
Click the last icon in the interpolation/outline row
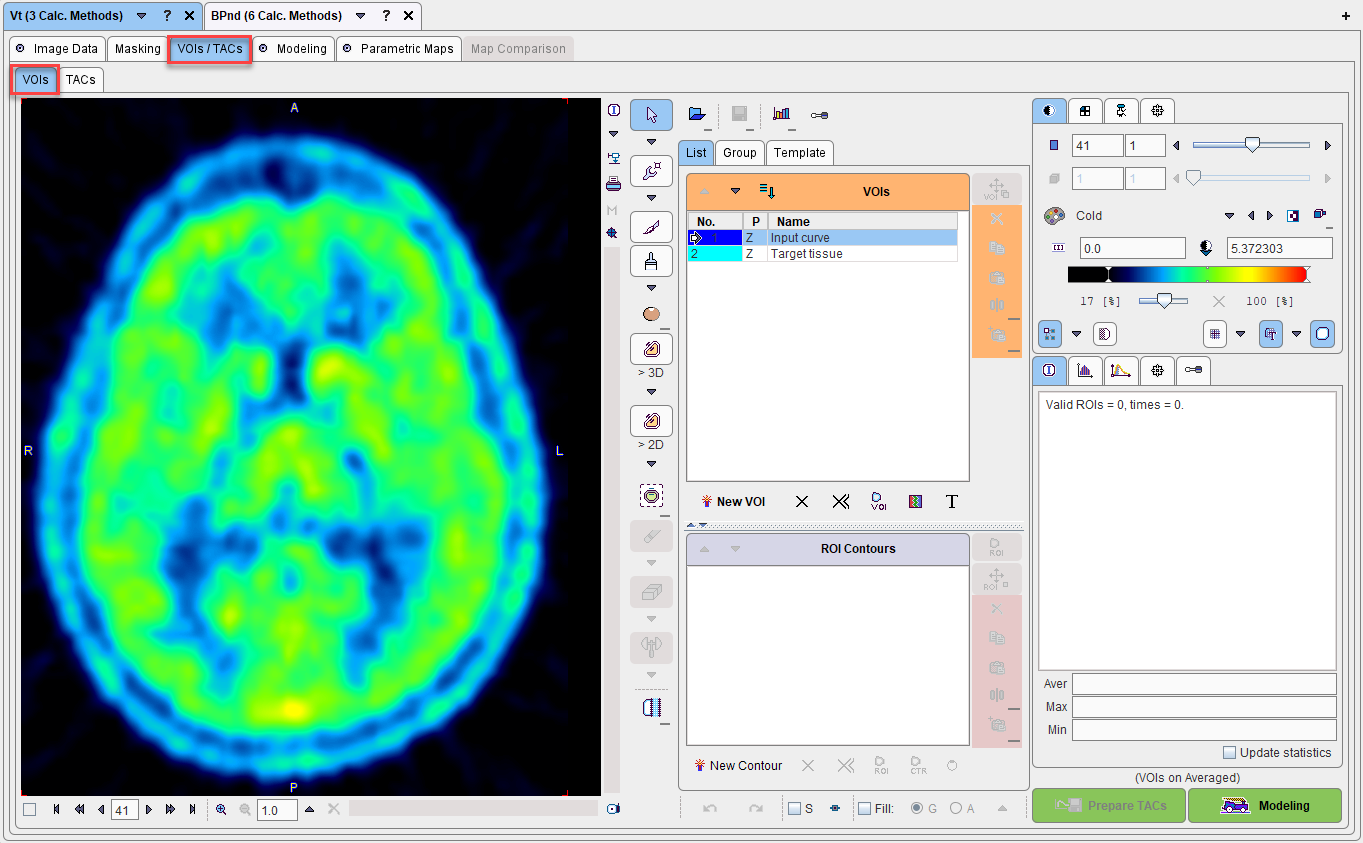click(x=1323, y=334)
